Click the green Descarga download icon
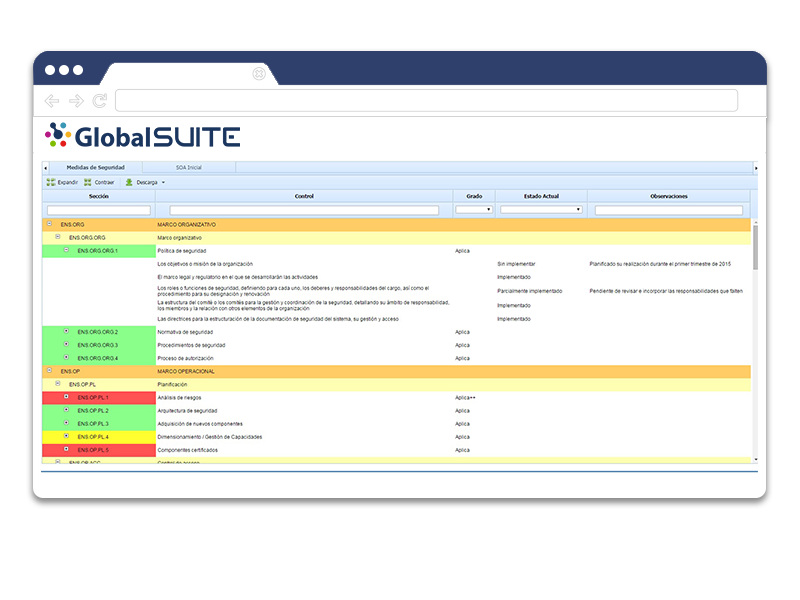 [129, 181]
